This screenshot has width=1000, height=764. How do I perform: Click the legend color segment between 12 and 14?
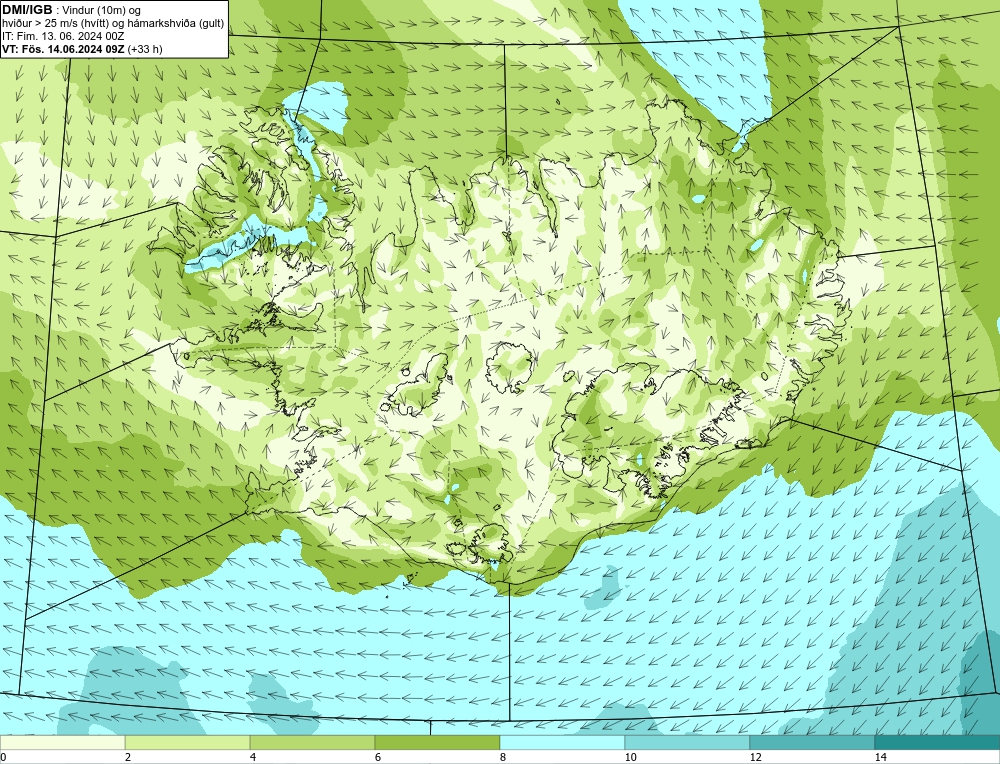812,742
